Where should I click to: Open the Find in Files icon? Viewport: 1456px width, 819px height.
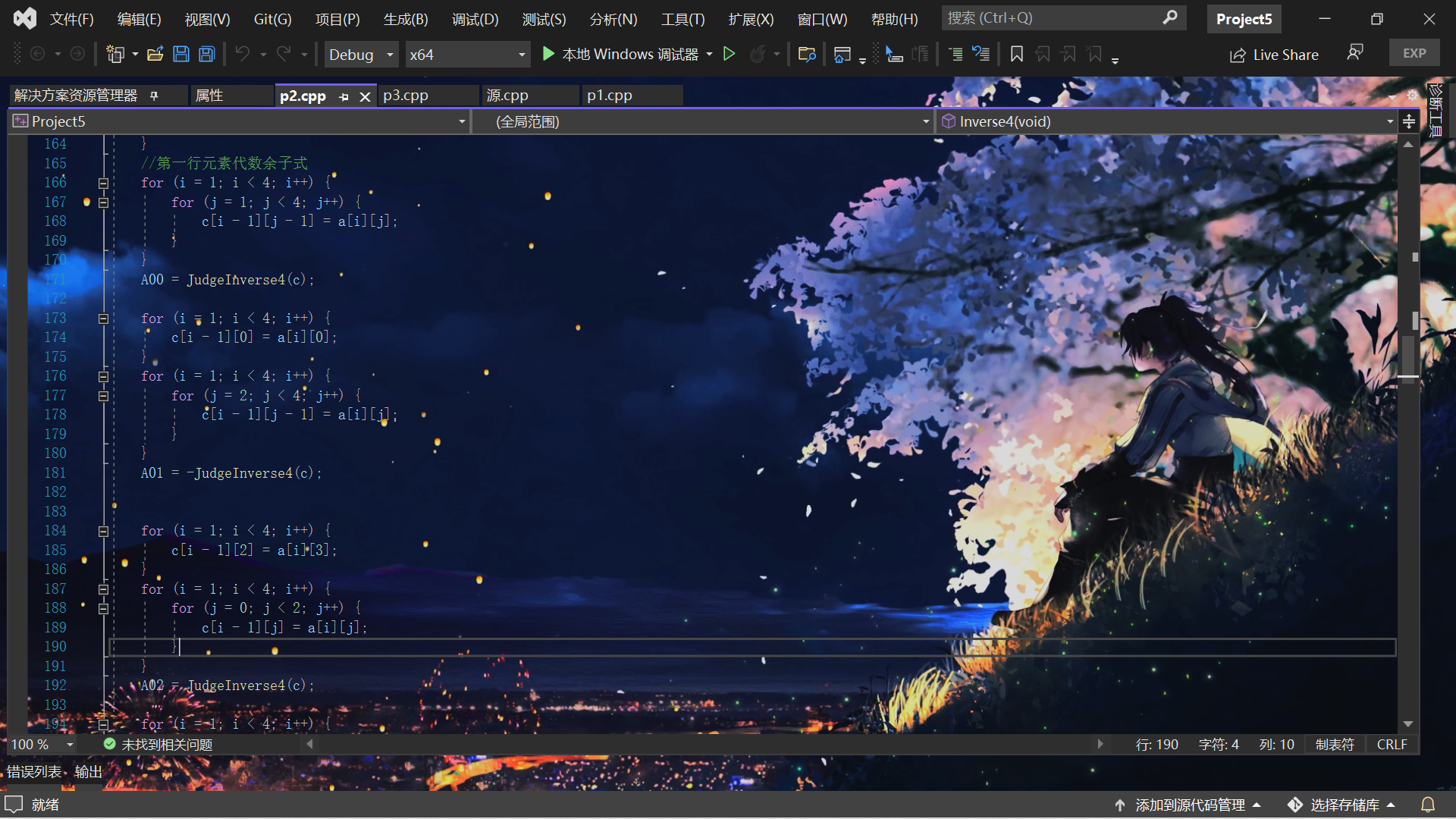[807, 54]
